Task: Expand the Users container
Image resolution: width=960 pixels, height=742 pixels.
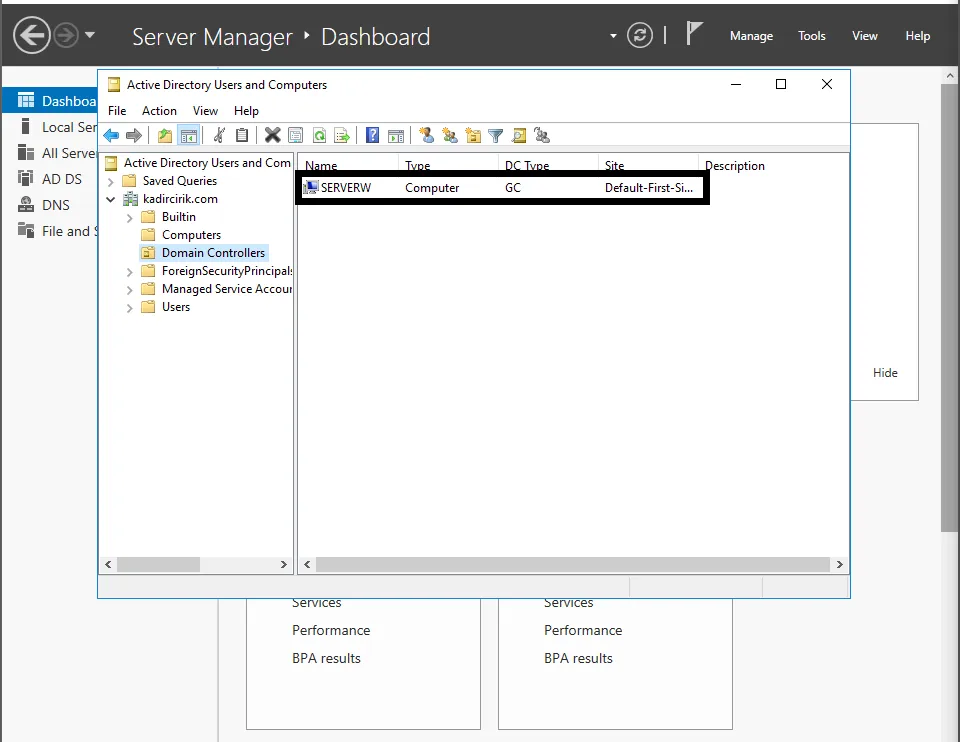Action: click(x=129, y=308)
